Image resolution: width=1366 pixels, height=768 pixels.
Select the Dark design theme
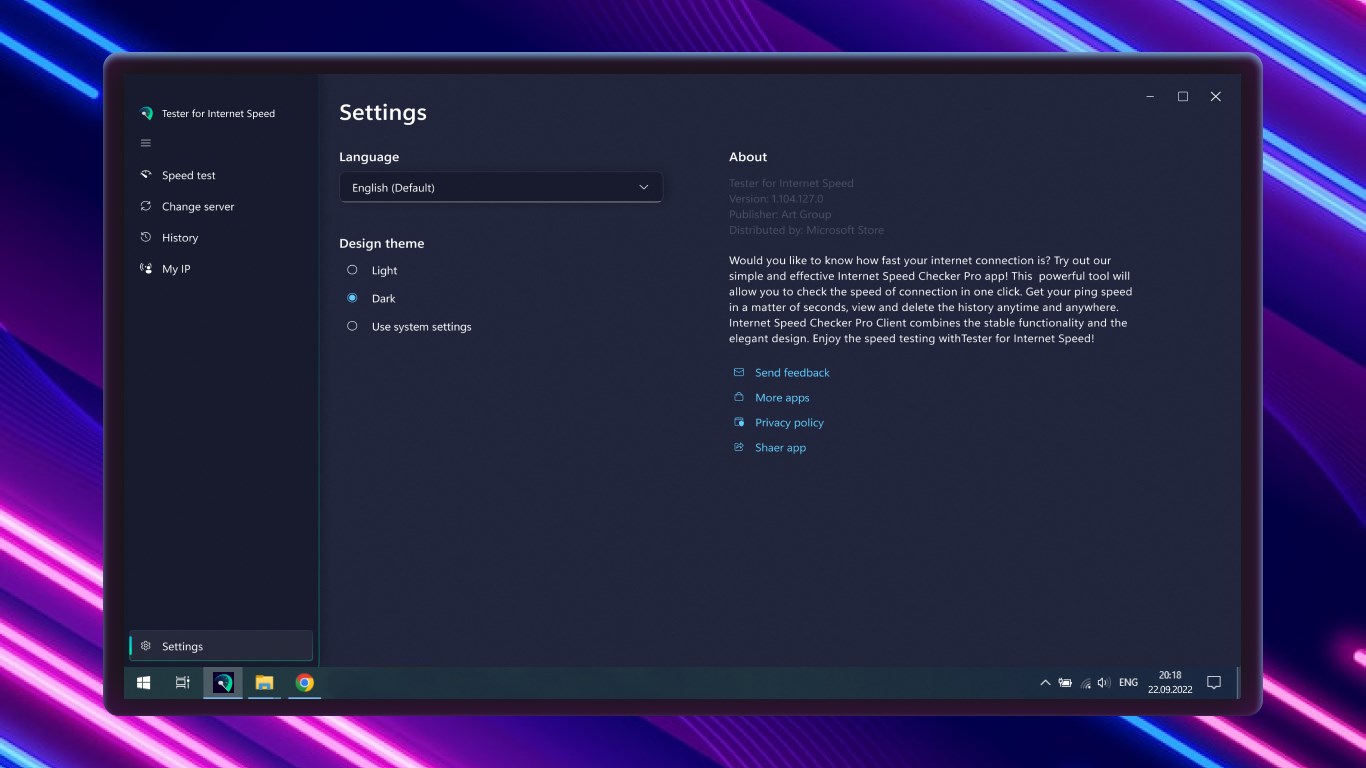pyautogui.click(x=352, y=298)
